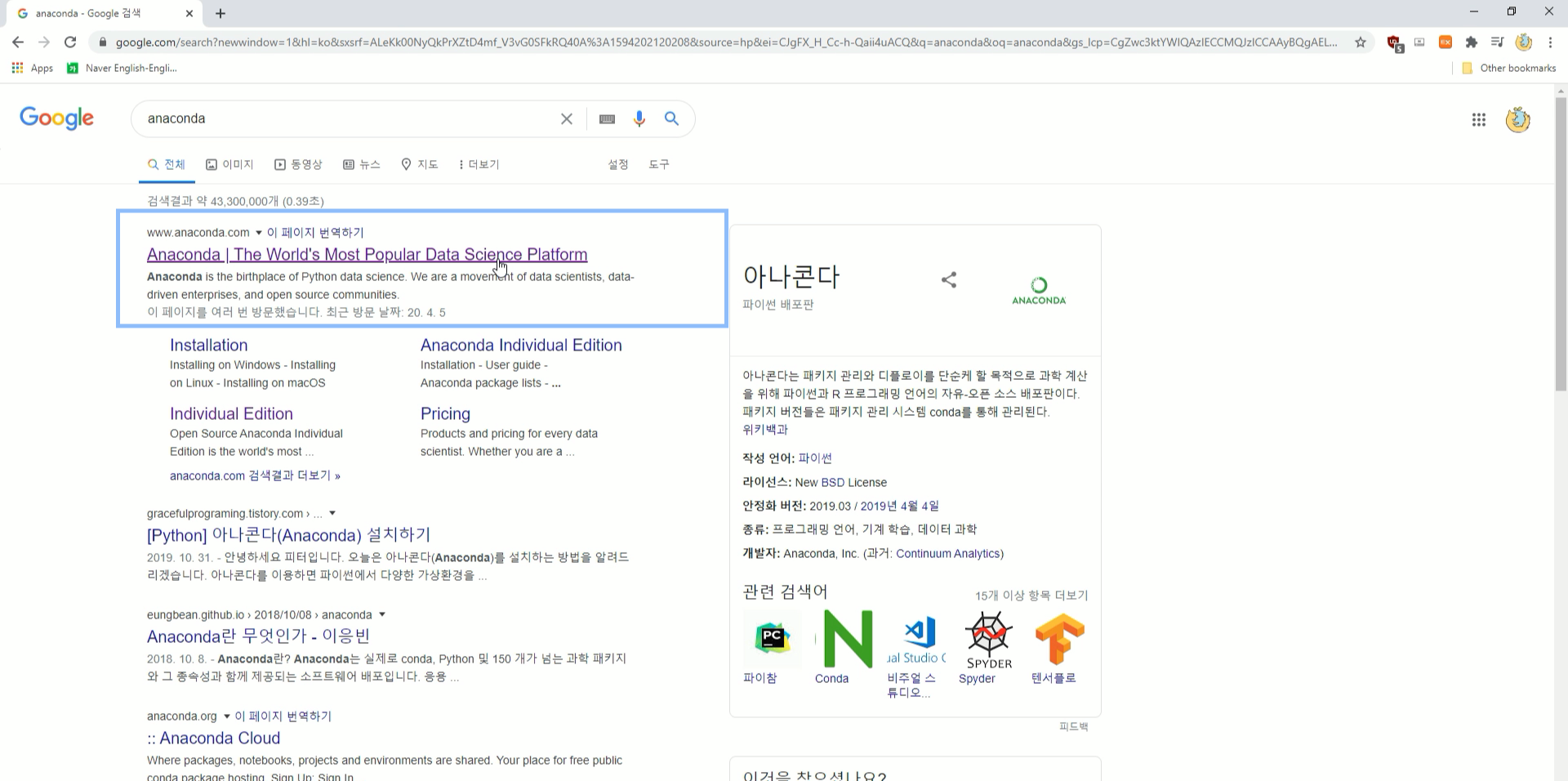Open Spyder related search icon

point(989,638)
